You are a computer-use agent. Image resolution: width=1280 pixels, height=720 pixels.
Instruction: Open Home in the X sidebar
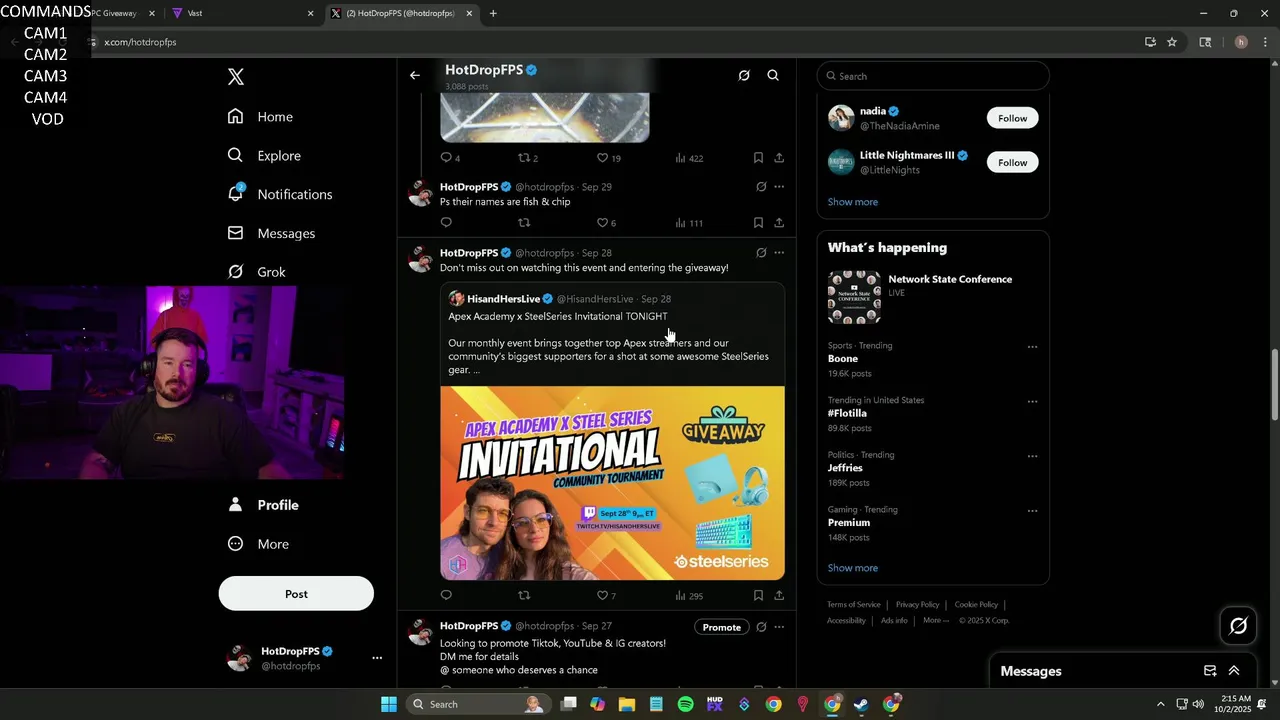[x=260, y=117]
